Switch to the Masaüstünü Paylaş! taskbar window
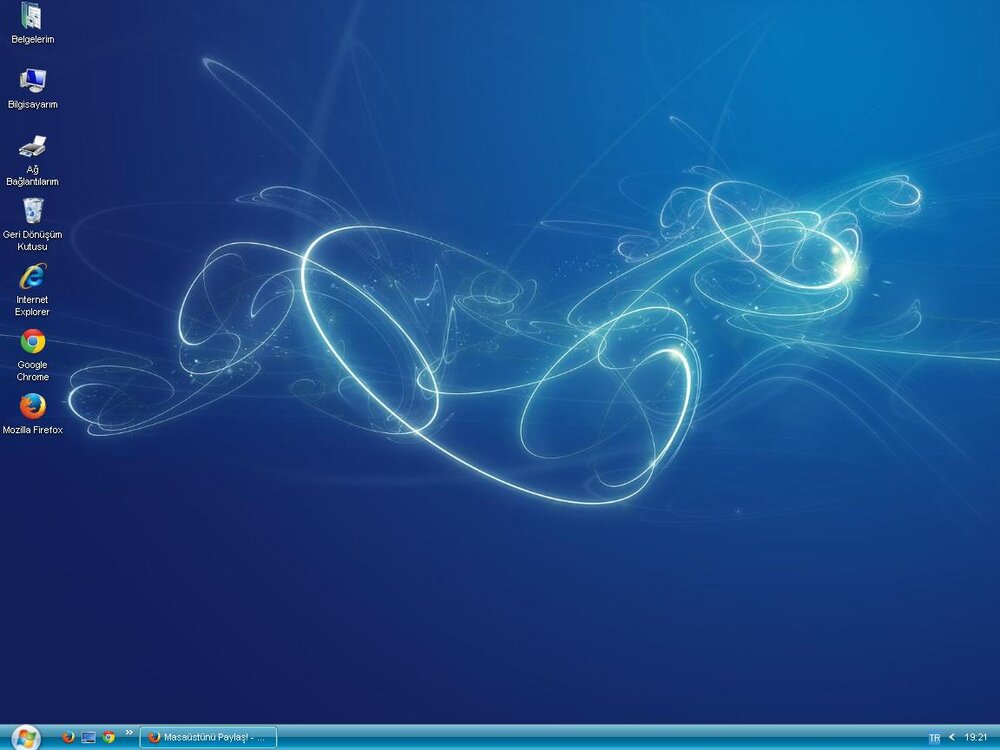This screenshot has height=750, width=1000. [x=208, y=737]
